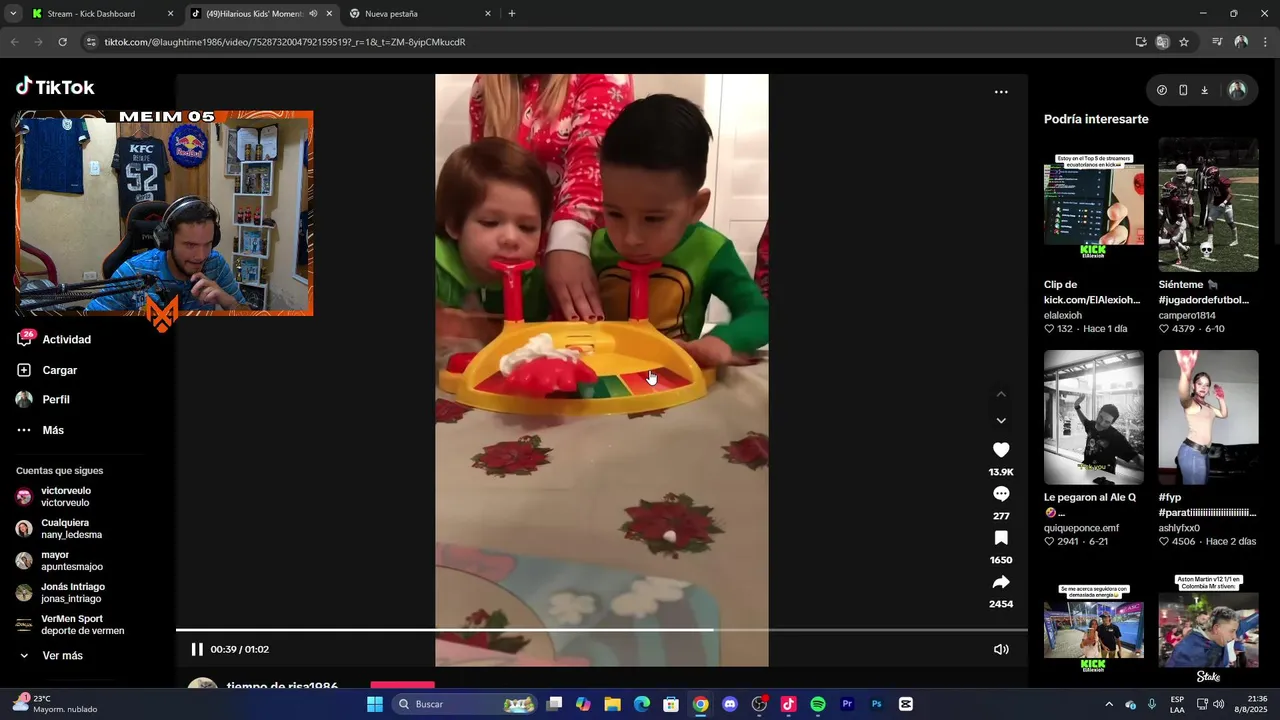Screen dimensions: 1280x720
Task: Open TikTok profile avatar in top pill
Action: point(1237,90)
